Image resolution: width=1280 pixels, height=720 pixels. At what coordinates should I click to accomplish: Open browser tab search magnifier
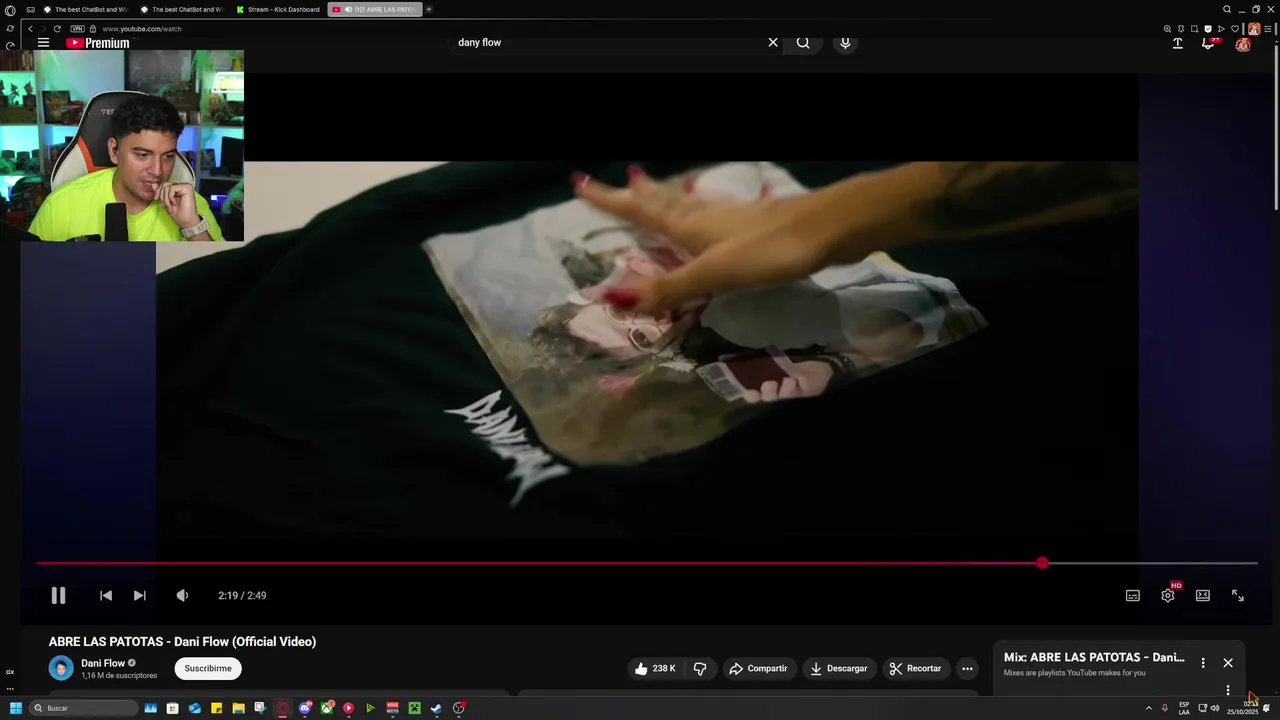click(1227, 9)
